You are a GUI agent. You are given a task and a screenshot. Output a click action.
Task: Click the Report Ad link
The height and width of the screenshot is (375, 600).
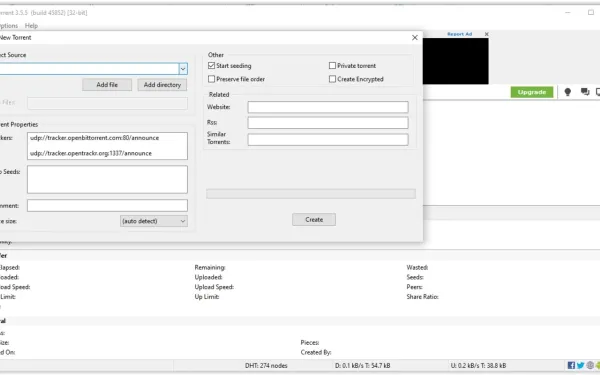pos(460,34)
